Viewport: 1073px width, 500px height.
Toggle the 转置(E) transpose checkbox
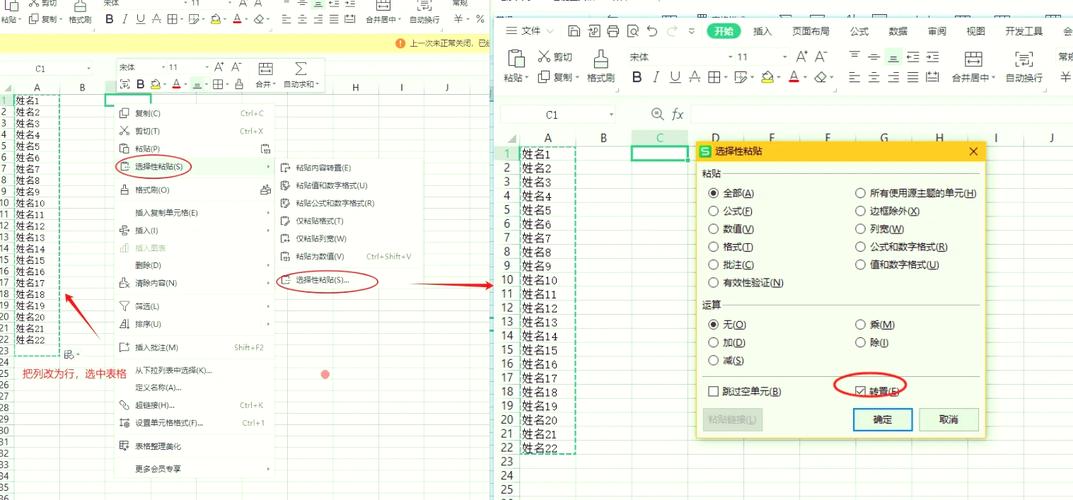(861, 391)
